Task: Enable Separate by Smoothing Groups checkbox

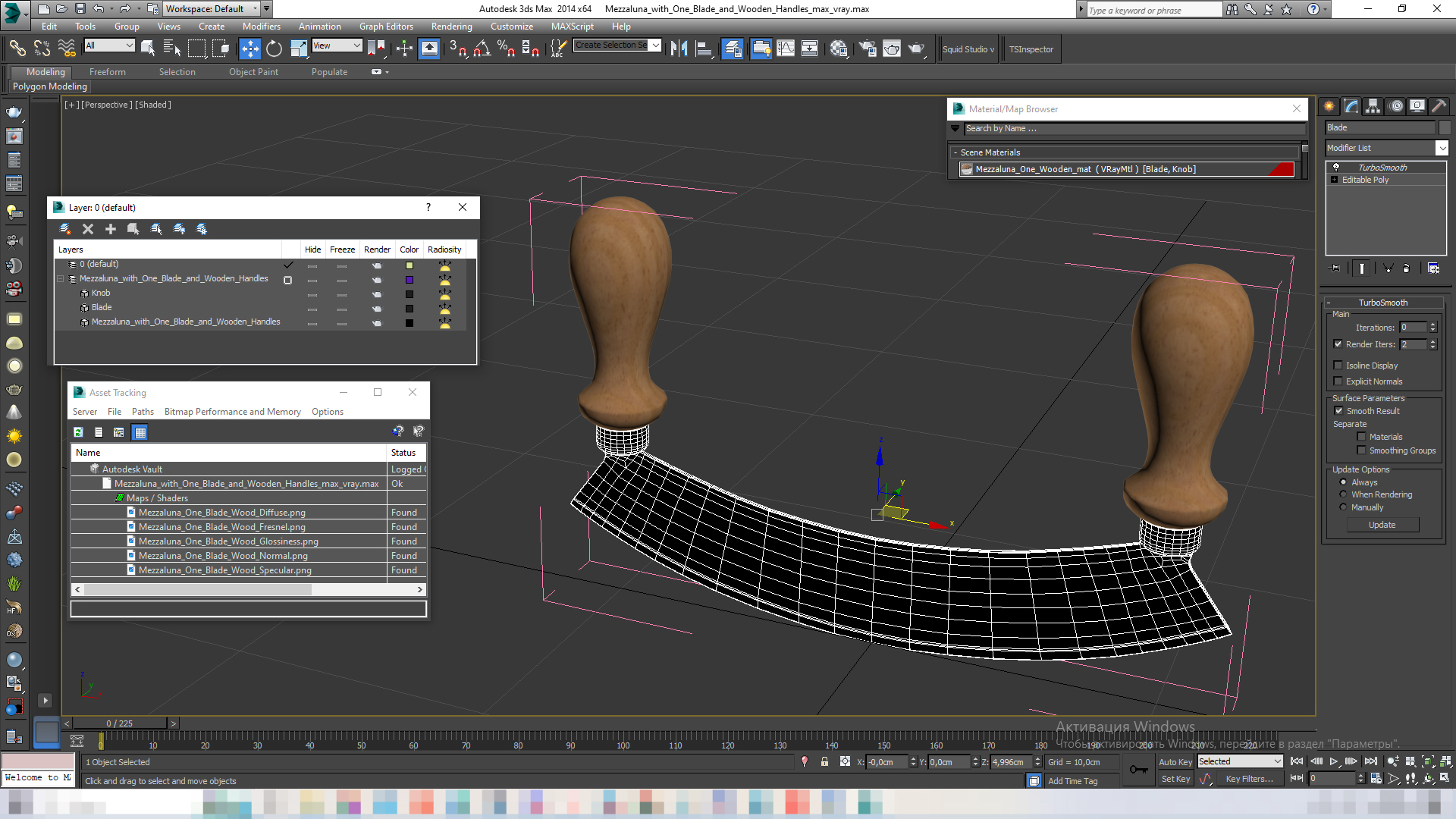Action: coord(1361,450)
